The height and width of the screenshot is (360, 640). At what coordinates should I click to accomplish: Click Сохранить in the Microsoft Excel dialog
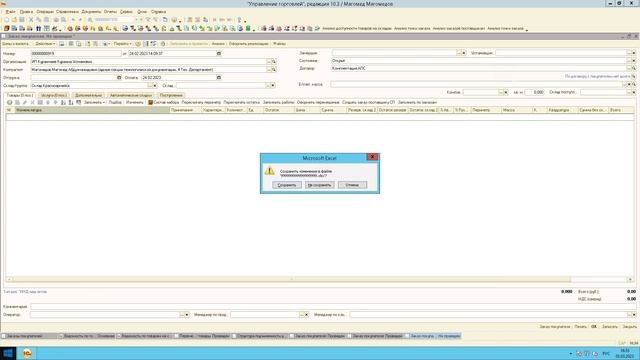[x=287, y=185]
